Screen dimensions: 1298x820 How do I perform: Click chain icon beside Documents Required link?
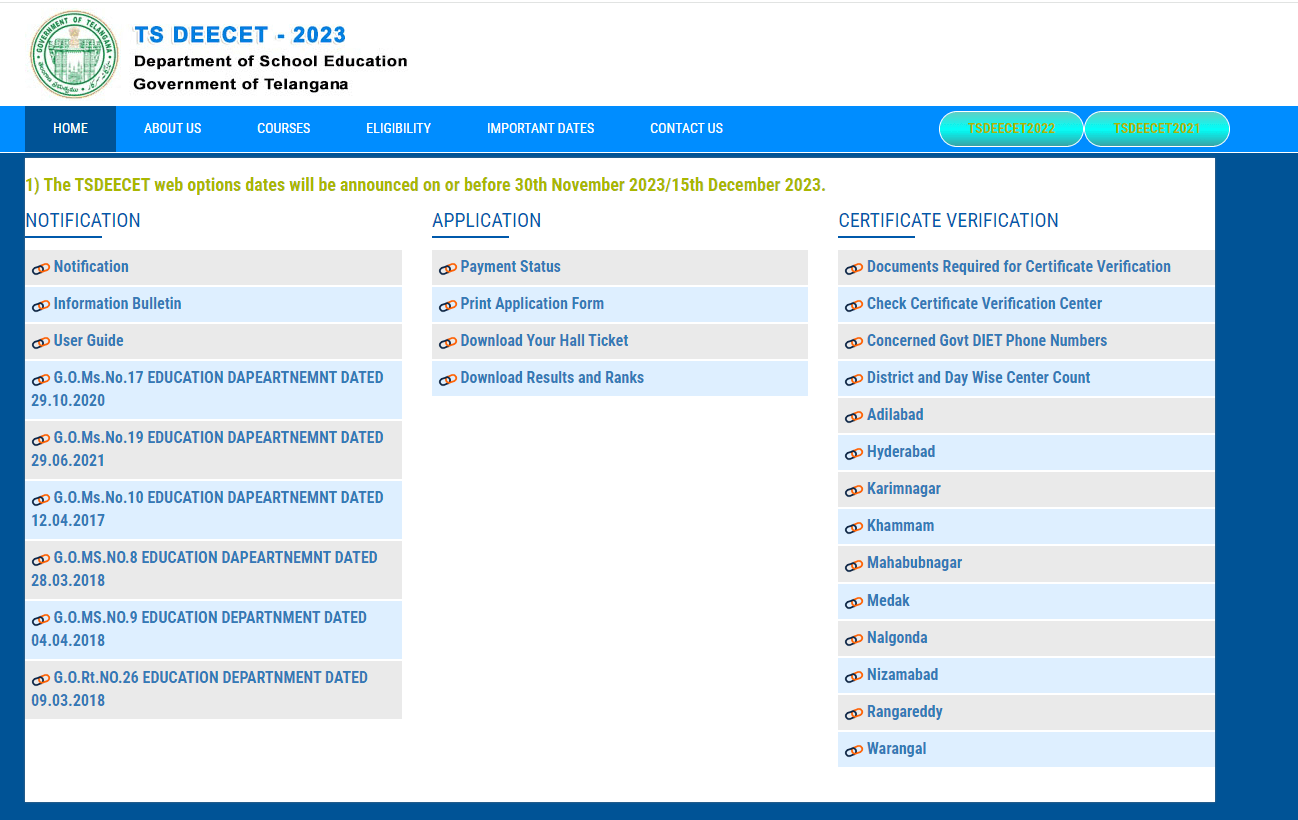coord(854,268)
